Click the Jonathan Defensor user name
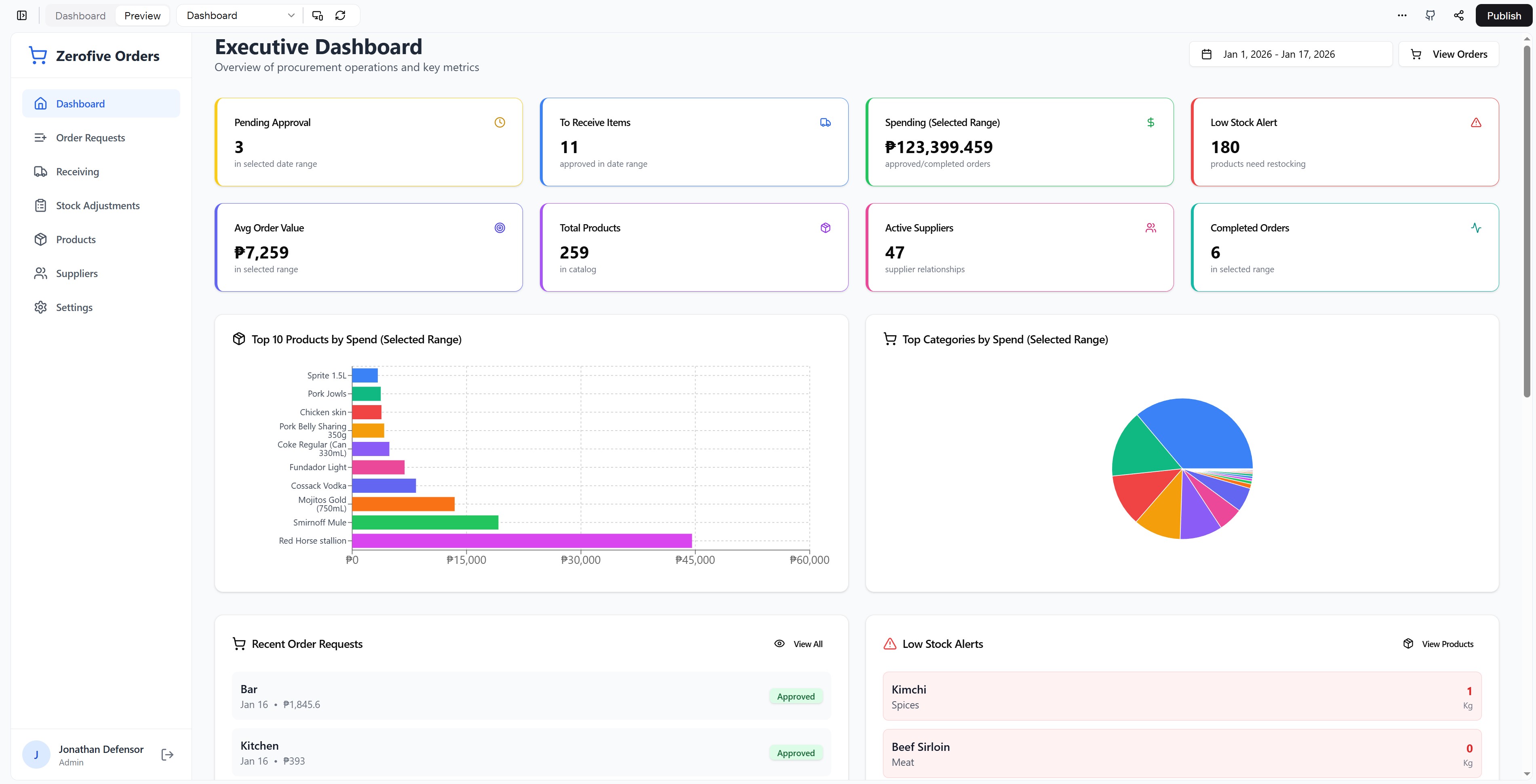This screenshot has height=784, width=1536. pyautogui.click(x=101, y=749)
